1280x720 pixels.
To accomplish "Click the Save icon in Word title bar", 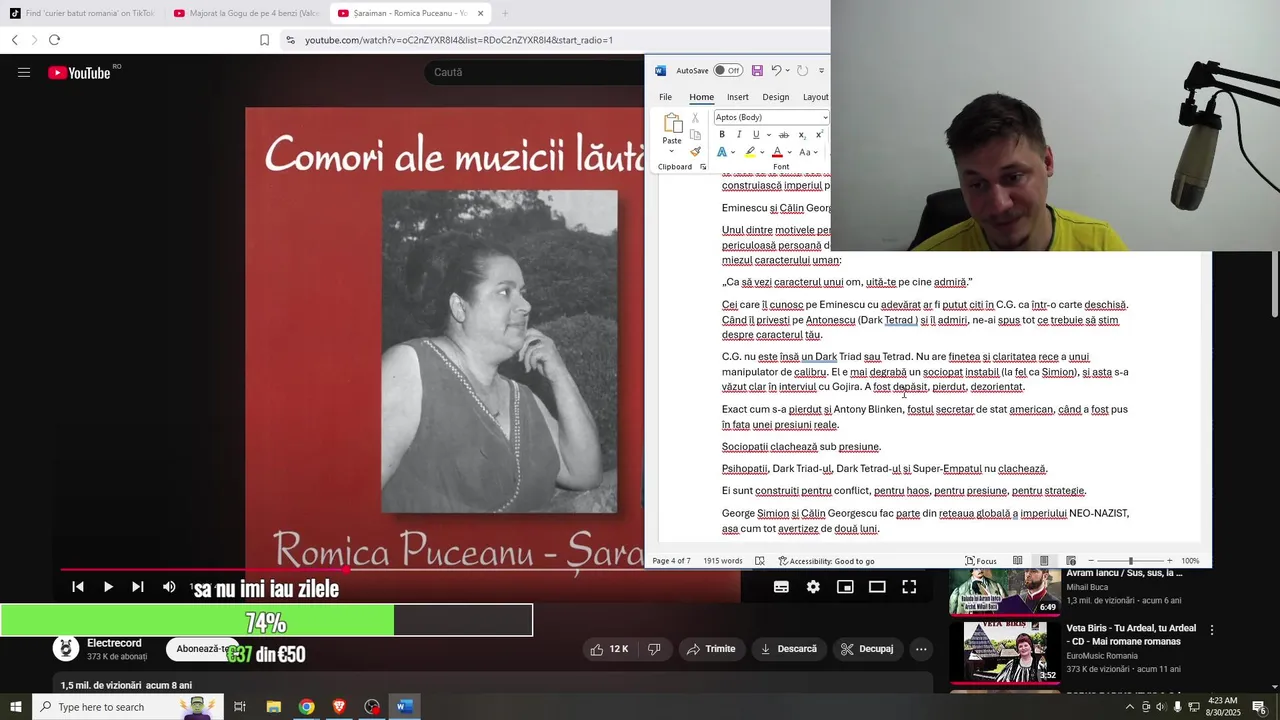I will pyautogui.click(x=757, y=71).
